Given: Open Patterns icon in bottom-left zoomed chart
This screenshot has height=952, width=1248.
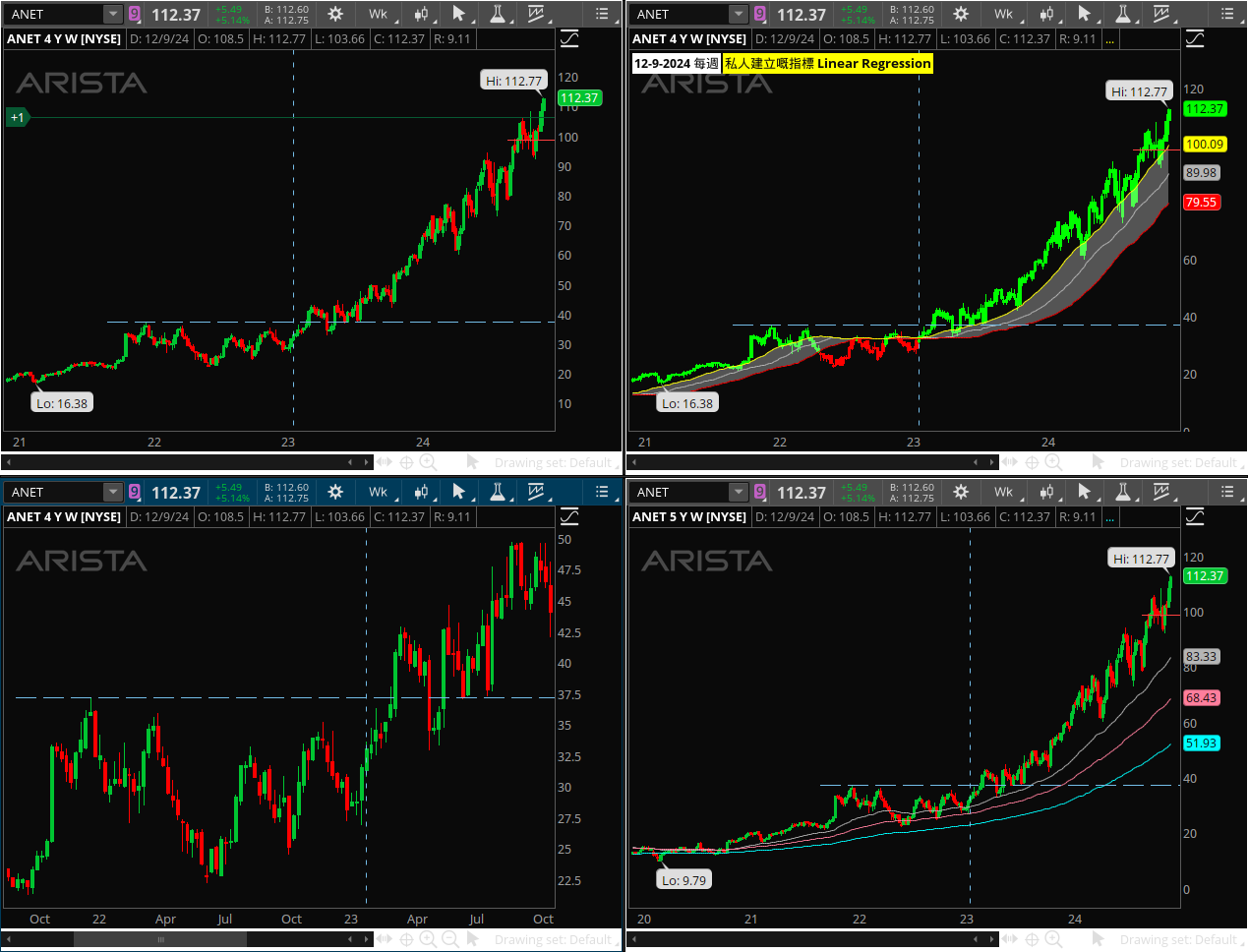Looking at the screenshot, I should click(536, 492).
